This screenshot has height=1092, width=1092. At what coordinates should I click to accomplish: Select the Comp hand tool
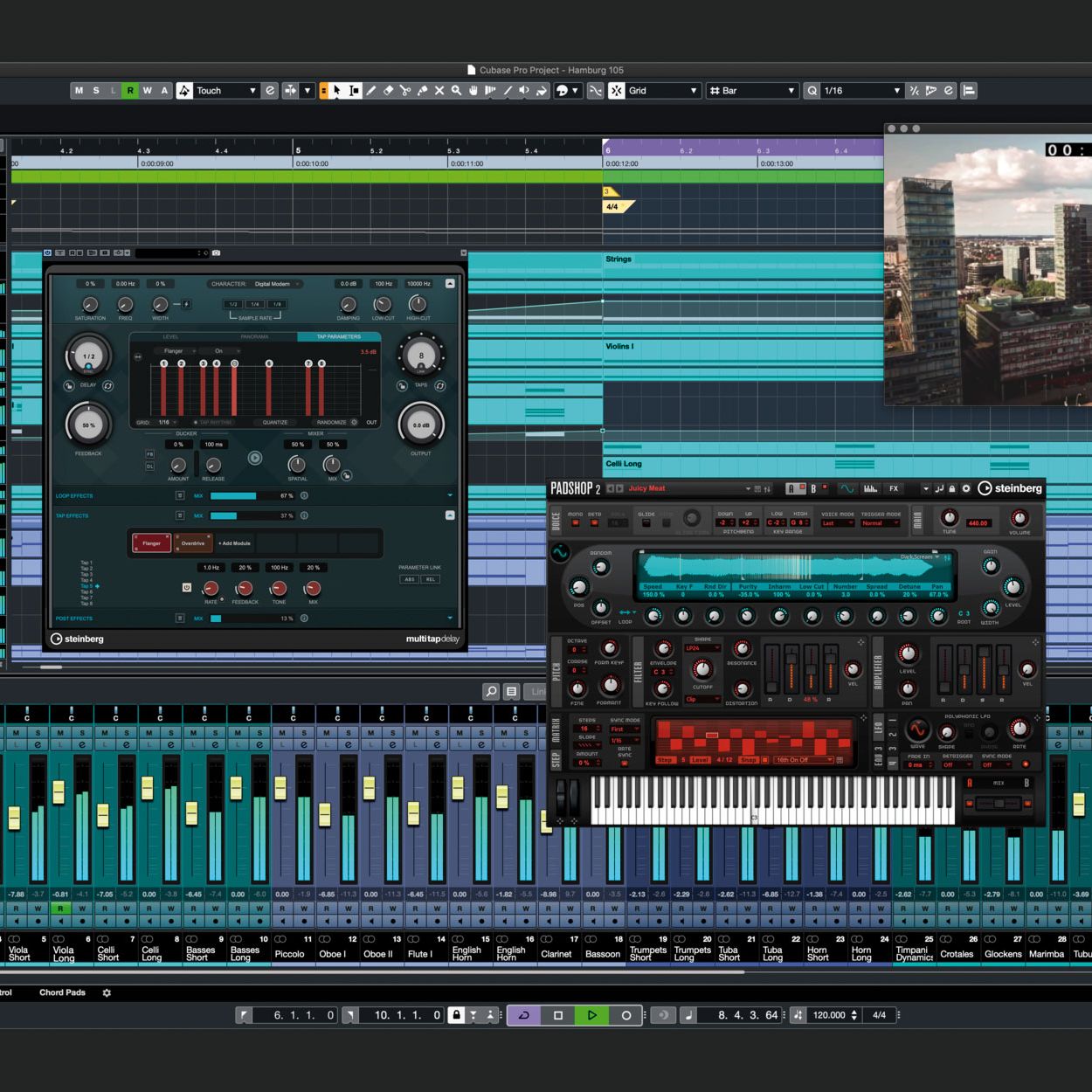click(x=473, y=91)
